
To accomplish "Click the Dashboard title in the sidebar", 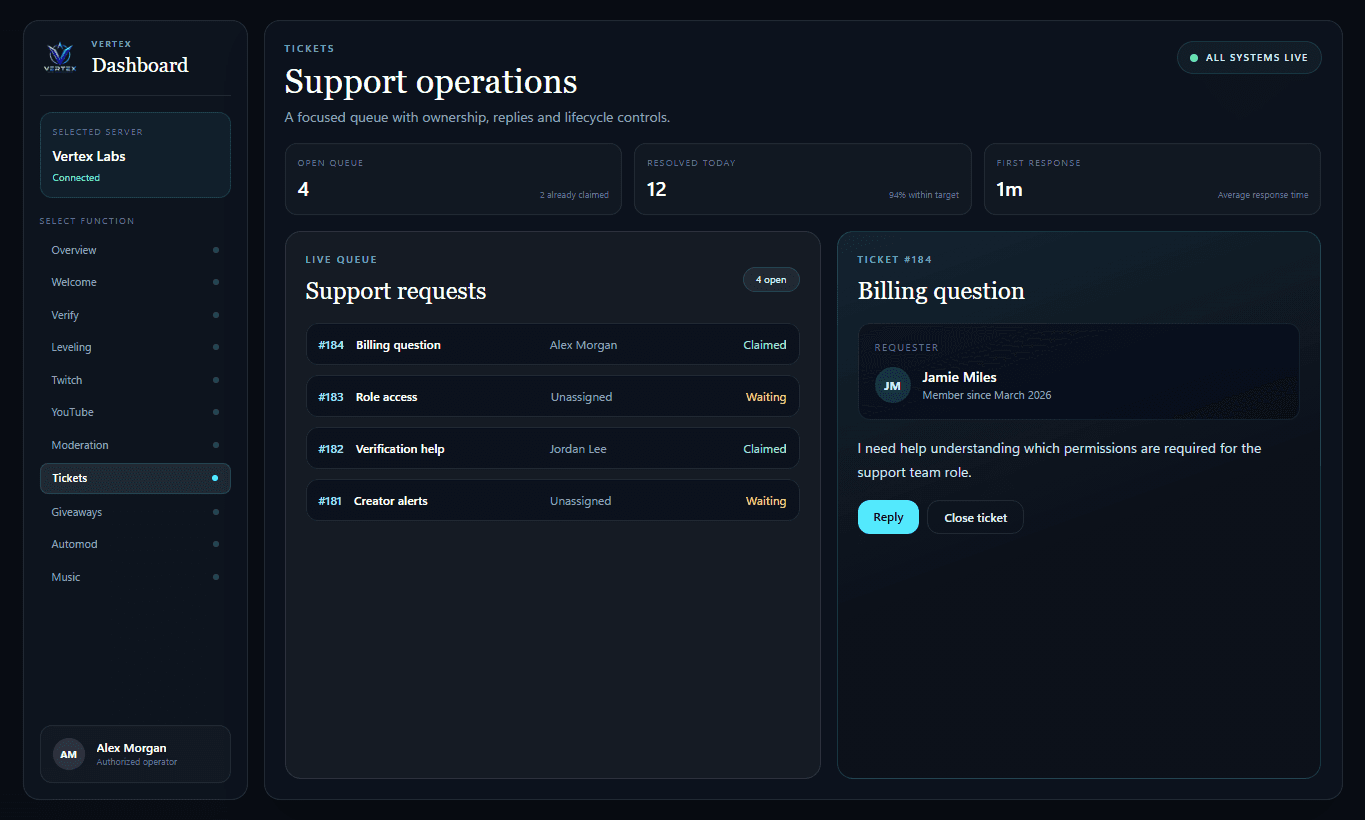I will [x=140, y=65].
